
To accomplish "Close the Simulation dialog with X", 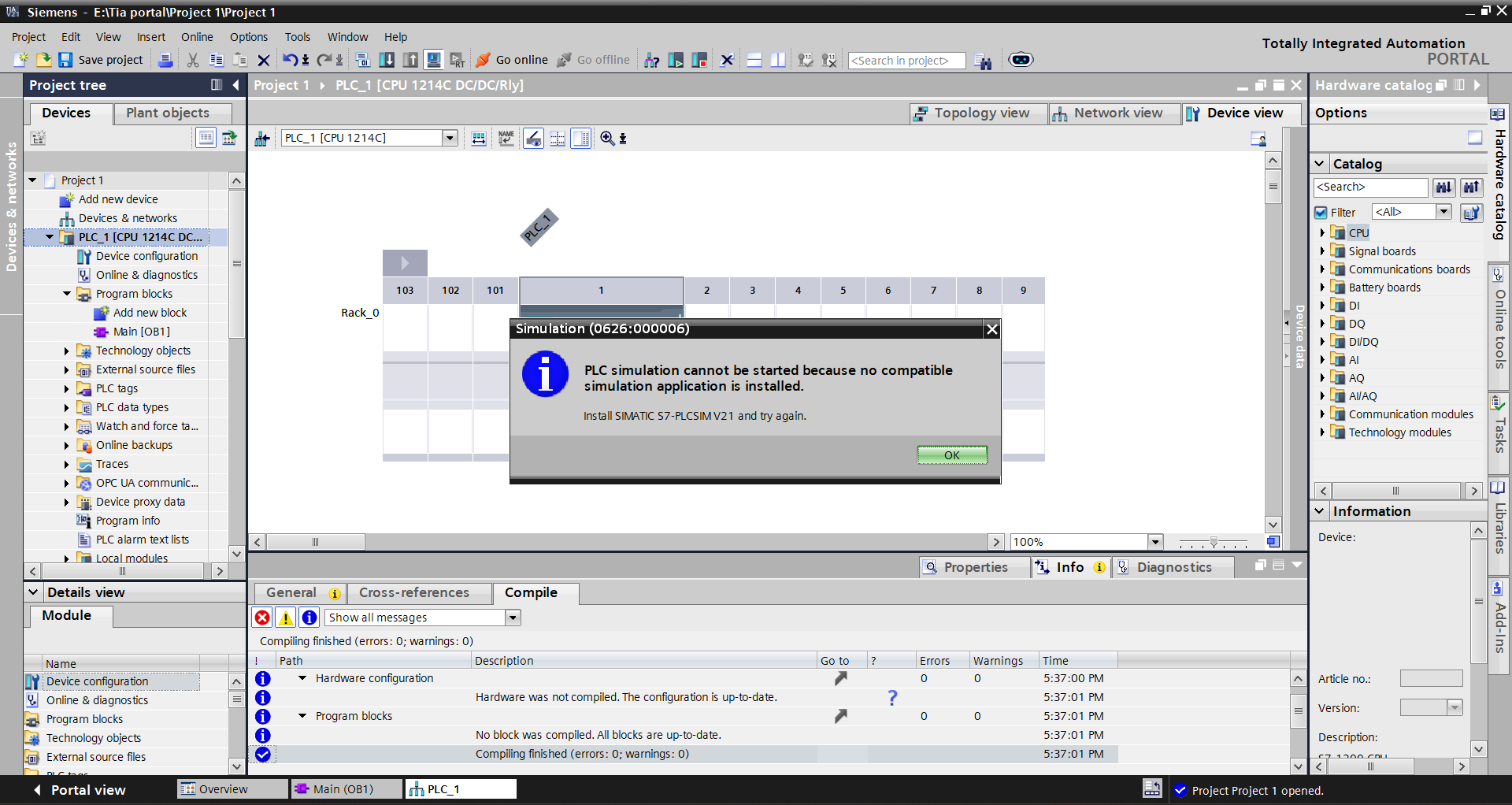I will 992,329.
